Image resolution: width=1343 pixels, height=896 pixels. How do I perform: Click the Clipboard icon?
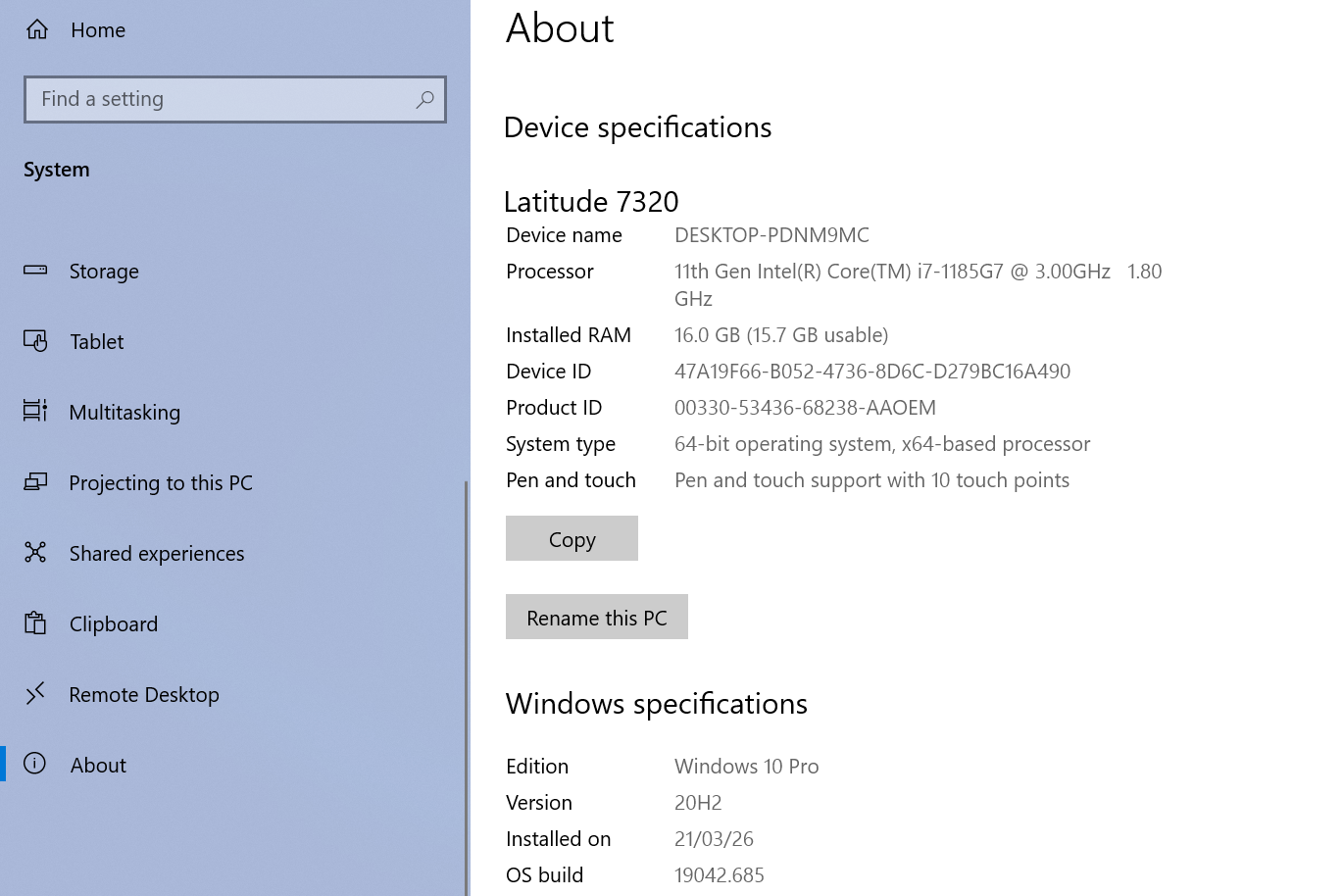tap(35, 622)
